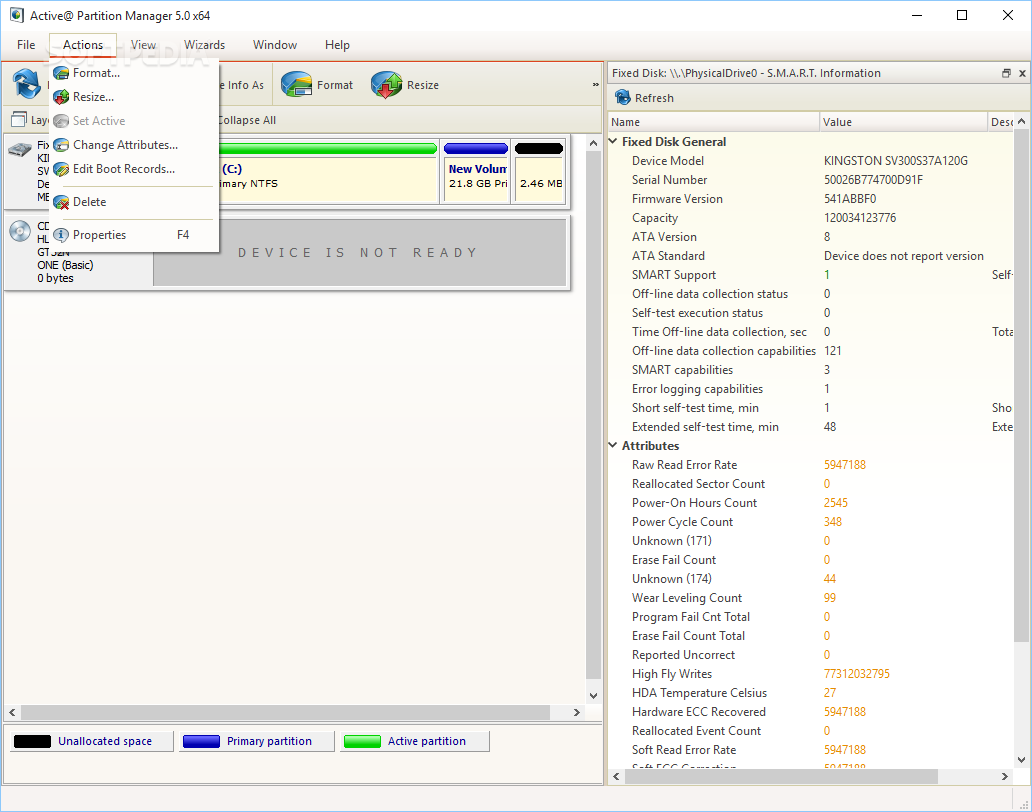The height and width of the screenshot is (812, 1032).
Task: Choose Properties F4 from the Actions menu
Action: (x=134, y=235)
